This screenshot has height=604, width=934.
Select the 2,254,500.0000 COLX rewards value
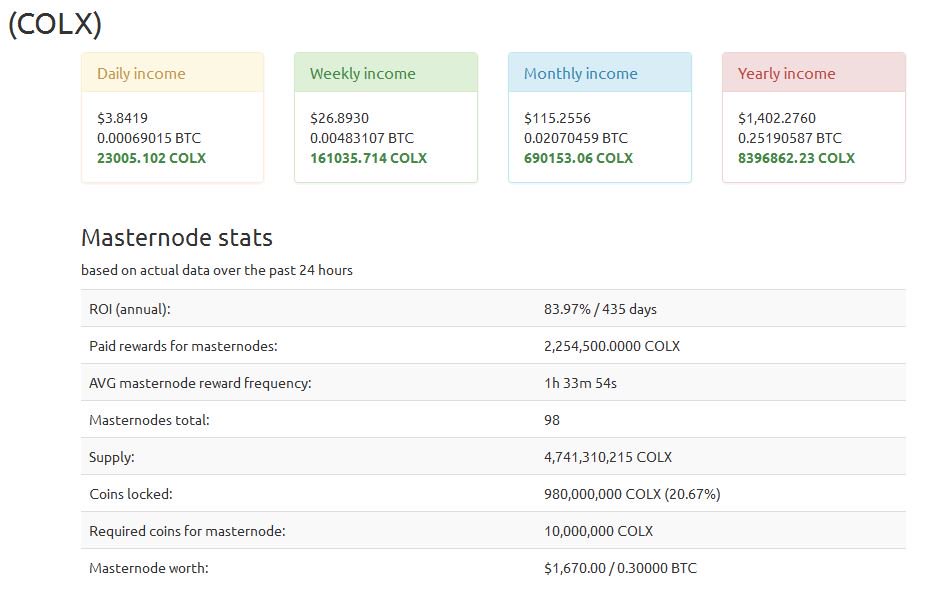click(x=610, y=345)
